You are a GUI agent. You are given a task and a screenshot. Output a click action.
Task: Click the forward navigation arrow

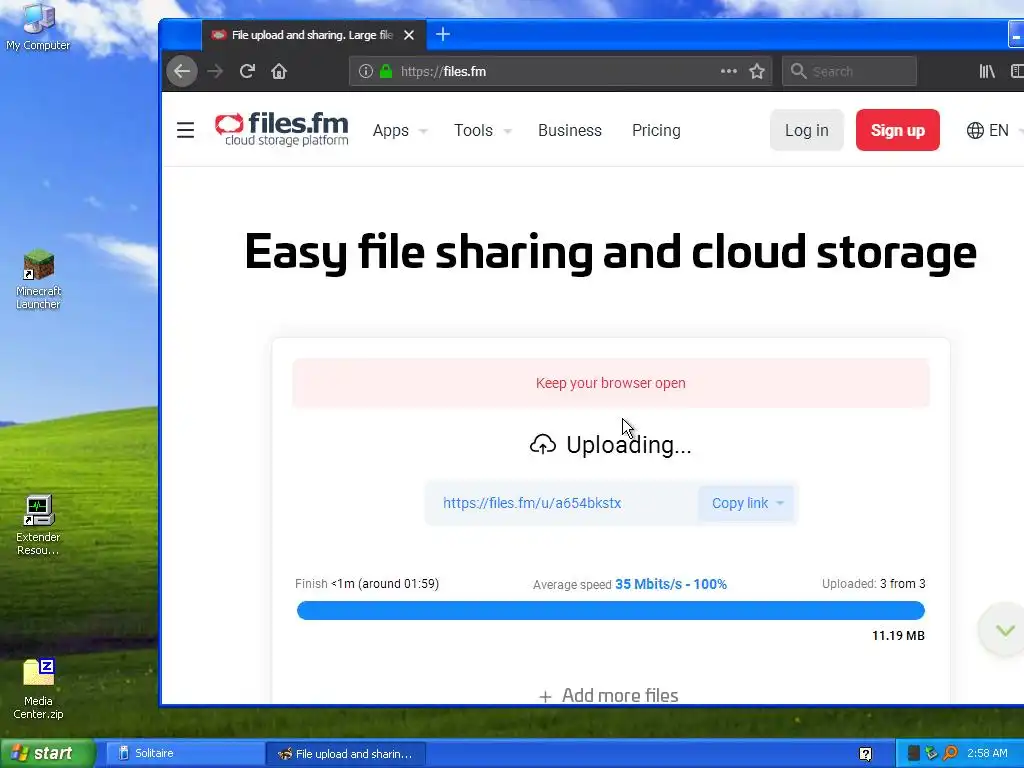pyautogui.click(x=215, y=71)
